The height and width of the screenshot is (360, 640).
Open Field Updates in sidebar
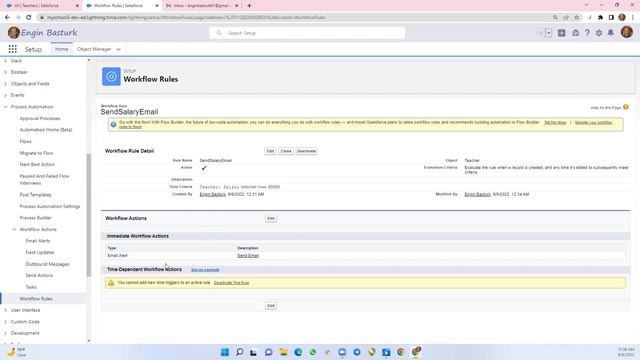click(x=40, y=252)
